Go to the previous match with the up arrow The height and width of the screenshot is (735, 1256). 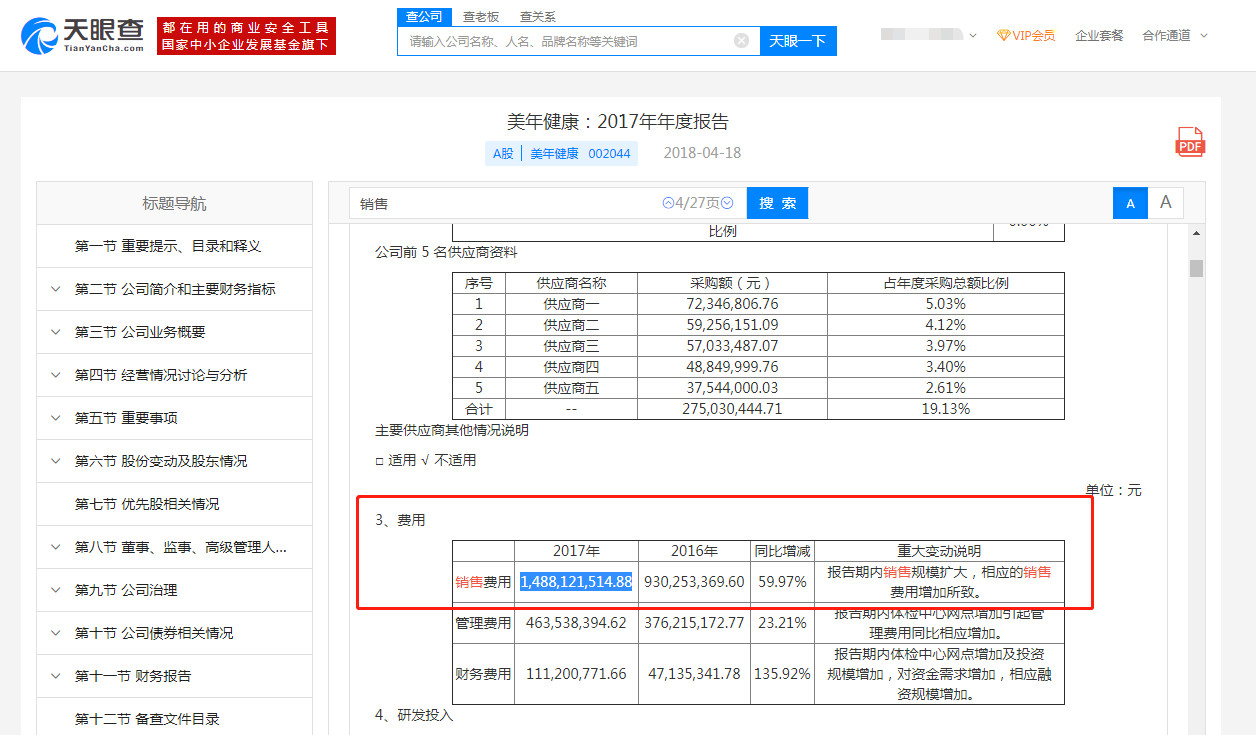coord(668,203)
